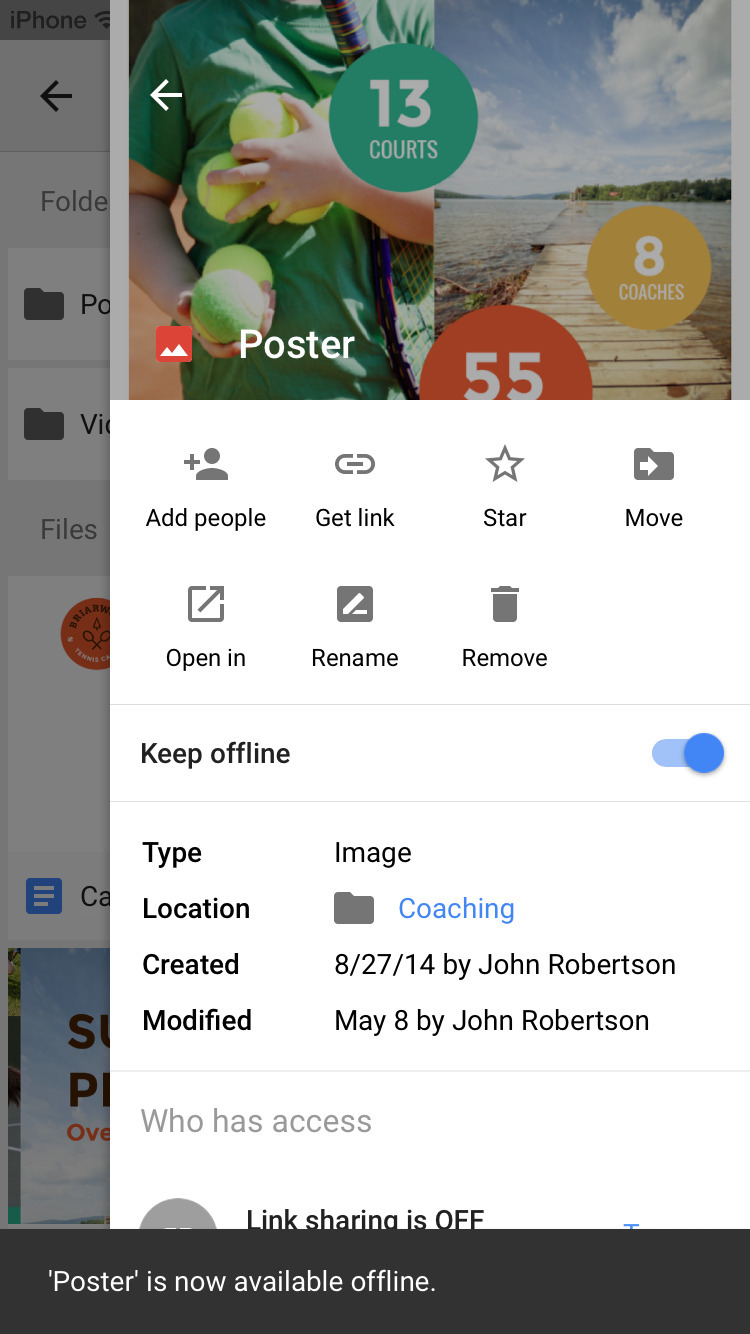
Task: Tap the black back arrow in background header
Action: click(56, 96)
